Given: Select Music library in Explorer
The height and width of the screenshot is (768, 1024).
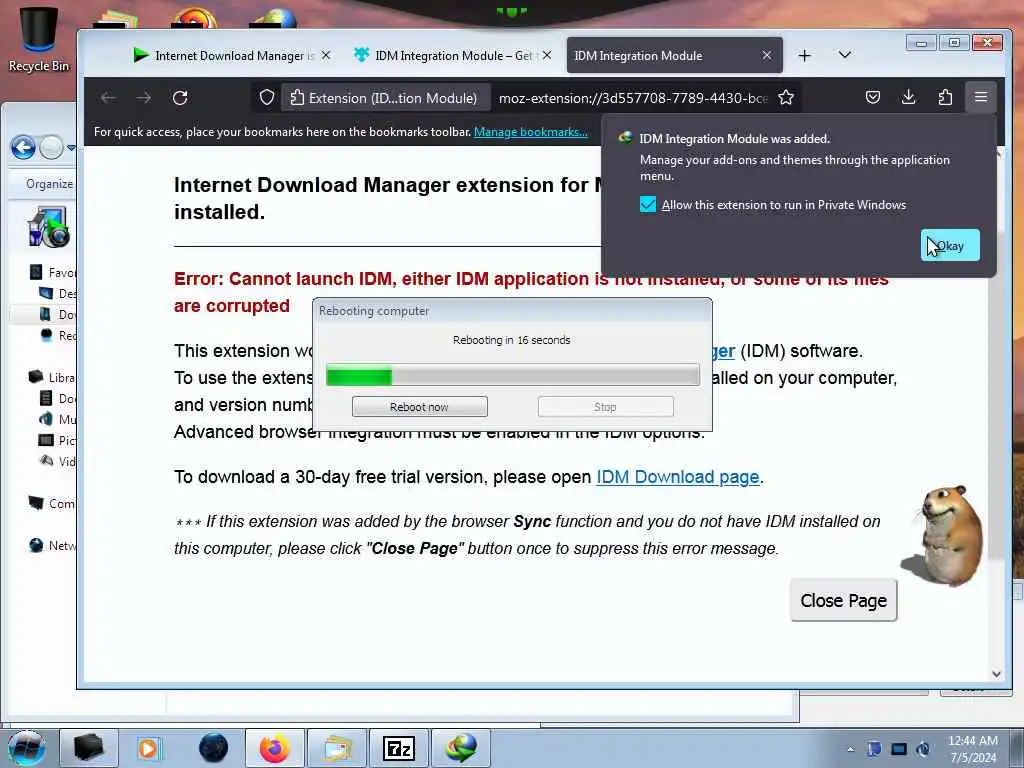Looking at the screenshot, I should (x=57, y=419).
